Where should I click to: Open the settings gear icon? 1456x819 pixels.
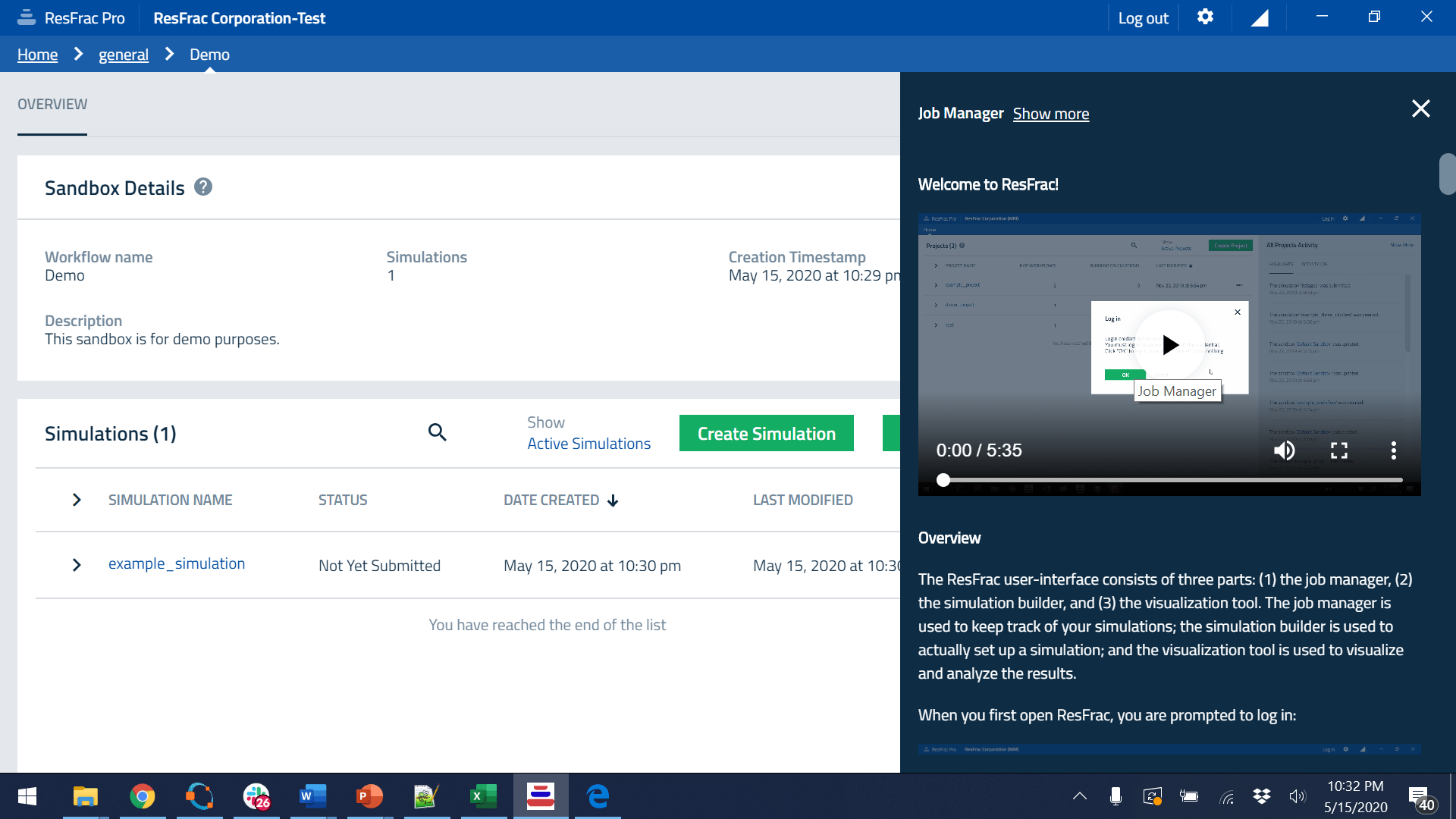[x=1205, y=17]
